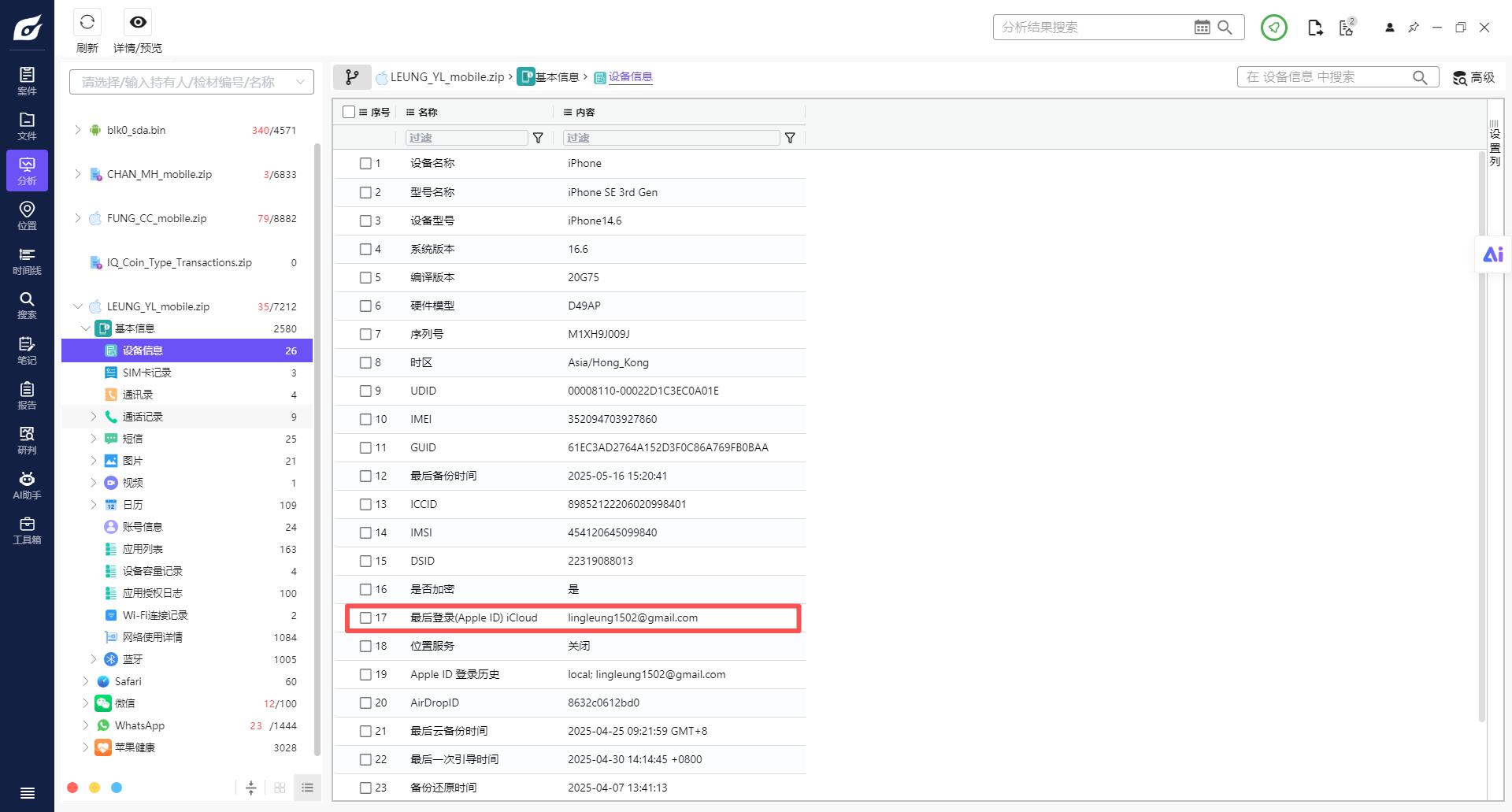The width and height of the screenshot is (1512, 812).
Task: Click the red color dot filter
Action: pos(72,788)
